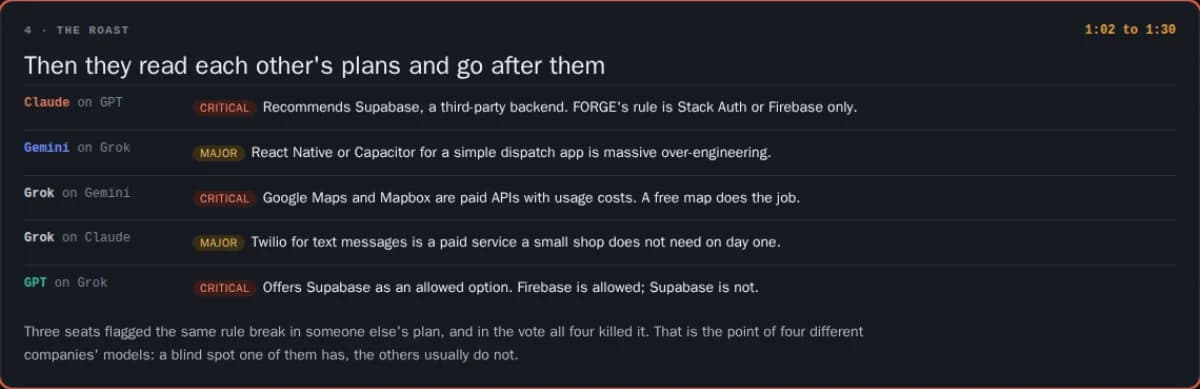This screenshot has width=1200, height=389.
Task: Click the 1:02 to 1:30 timestamp
Action: [1130, 30]
